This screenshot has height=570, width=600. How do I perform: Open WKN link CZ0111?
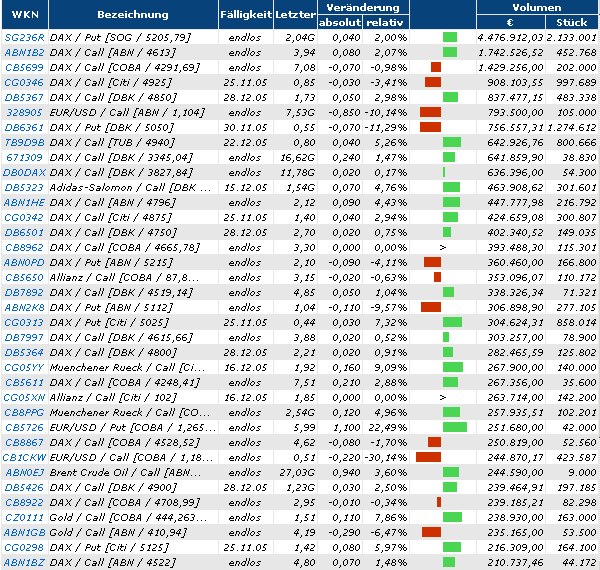[24, 518]
